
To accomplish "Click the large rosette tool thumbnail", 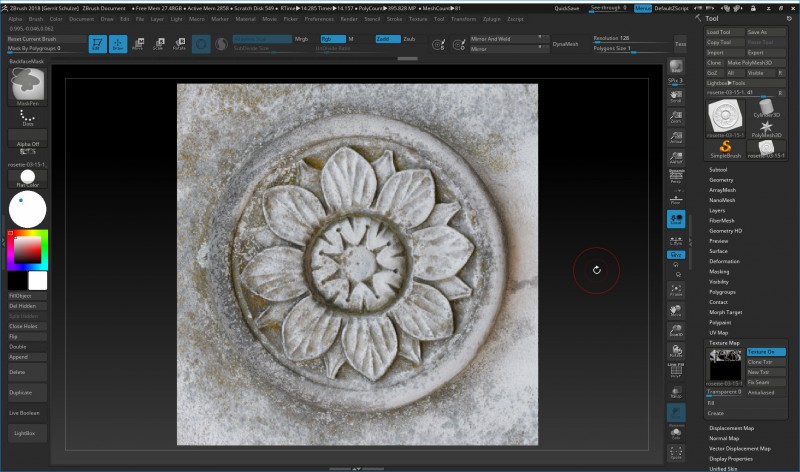I will [725, 116].
